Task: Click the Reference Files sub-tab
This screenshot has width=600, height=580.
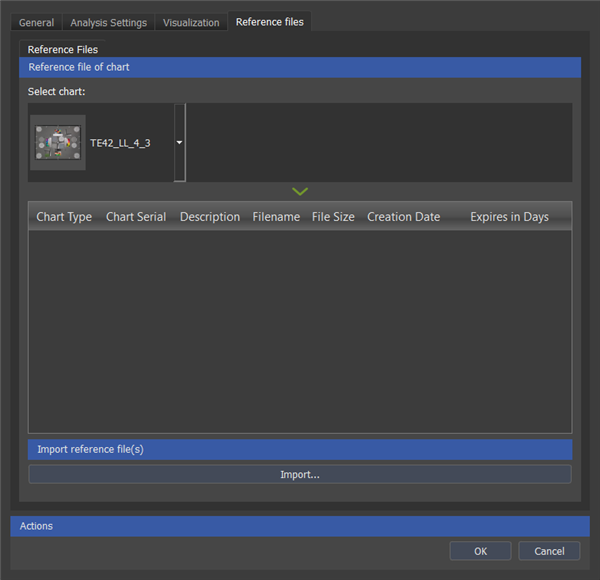Action: pos(62,49)
